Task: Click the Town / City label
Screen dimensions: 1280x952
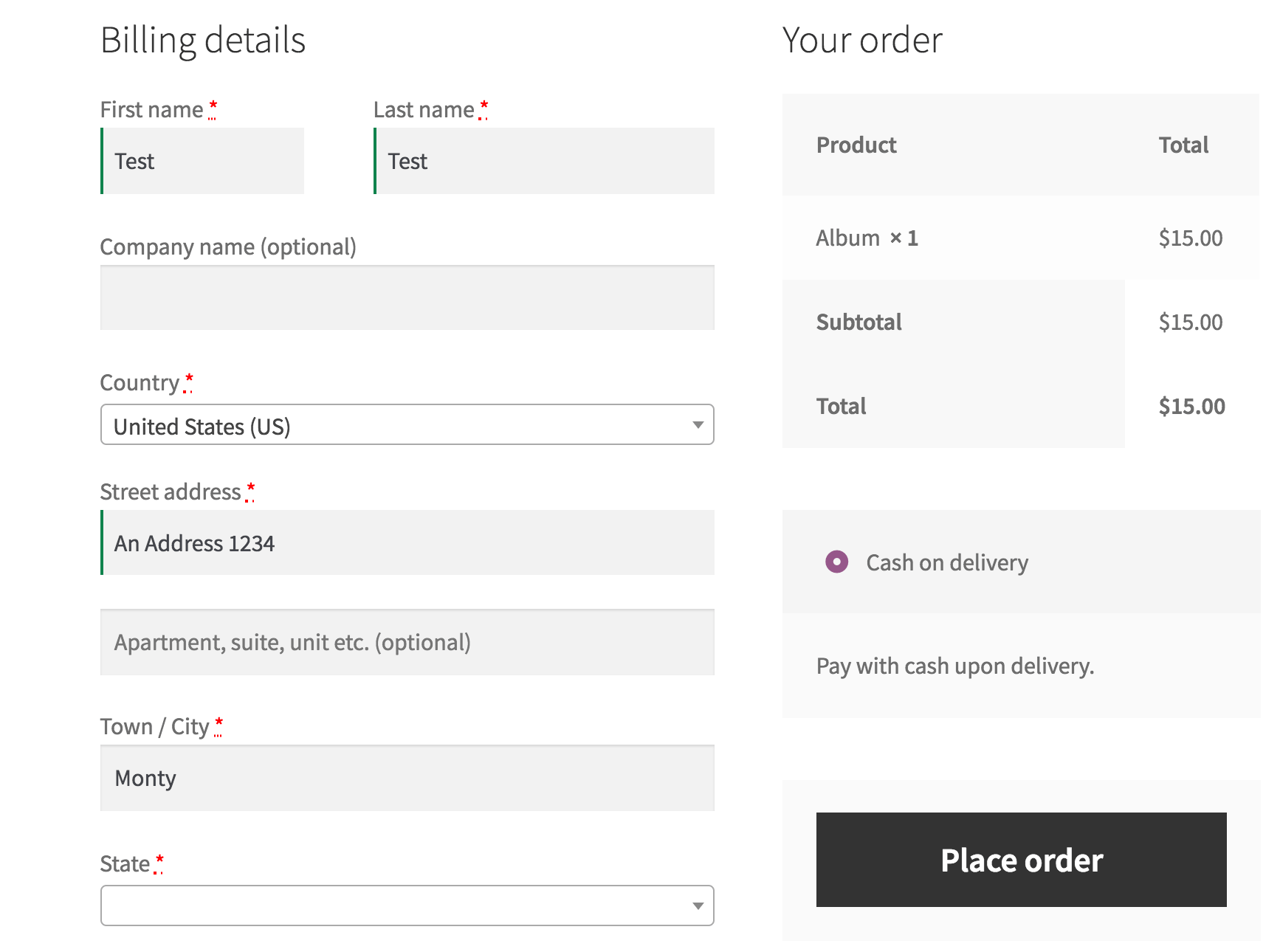Action: click(x=155, y=727)
